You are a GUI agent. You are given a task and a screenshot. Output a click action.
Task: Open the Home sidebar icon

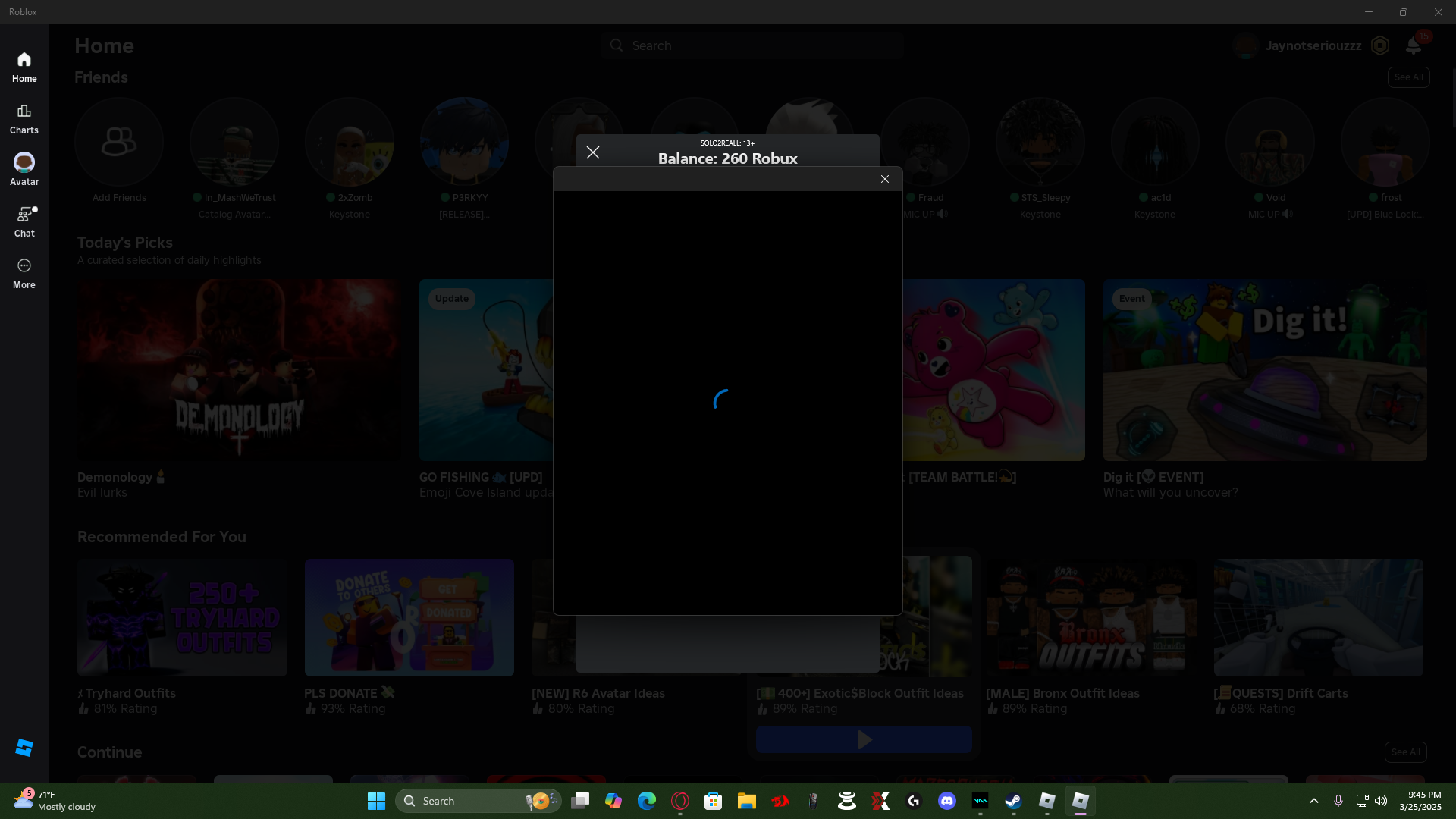[x=24, y=67]
